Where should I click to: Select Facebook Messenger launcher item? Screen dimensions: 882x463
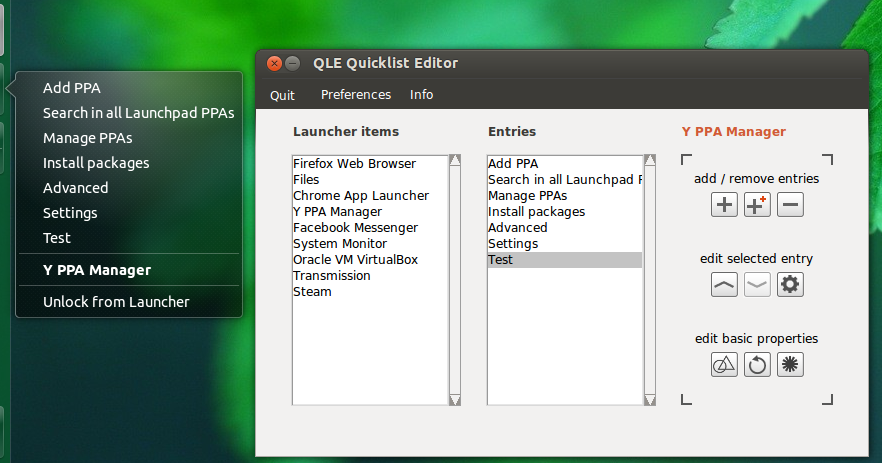(370, 228)
